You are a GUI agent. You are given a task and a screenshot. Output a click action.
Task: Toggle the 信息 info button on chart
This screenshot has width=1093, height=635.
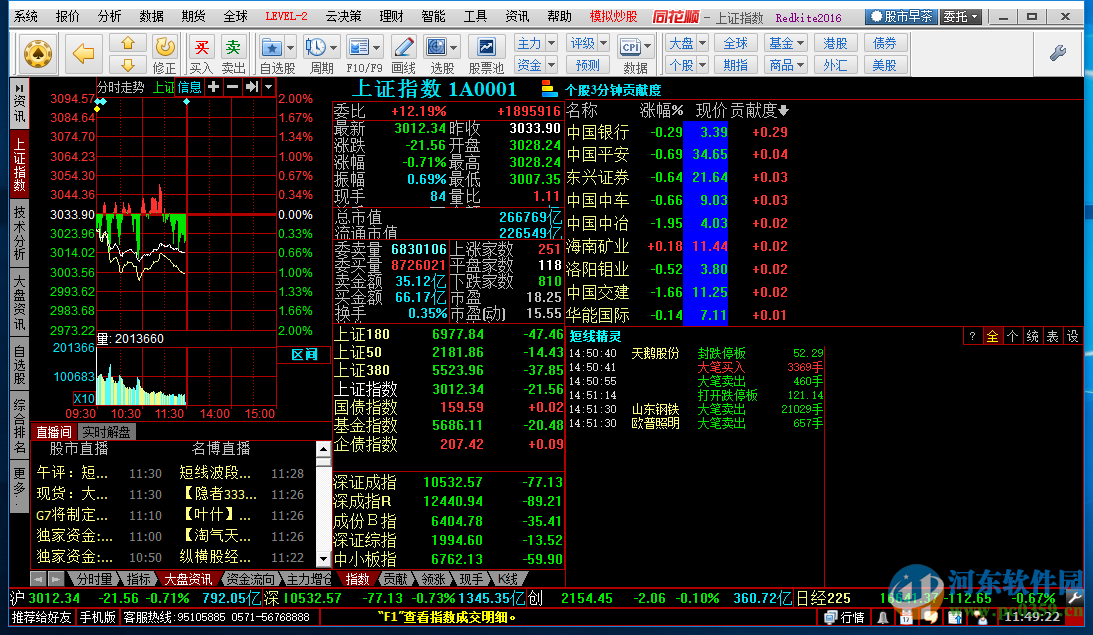pos(189,87)
